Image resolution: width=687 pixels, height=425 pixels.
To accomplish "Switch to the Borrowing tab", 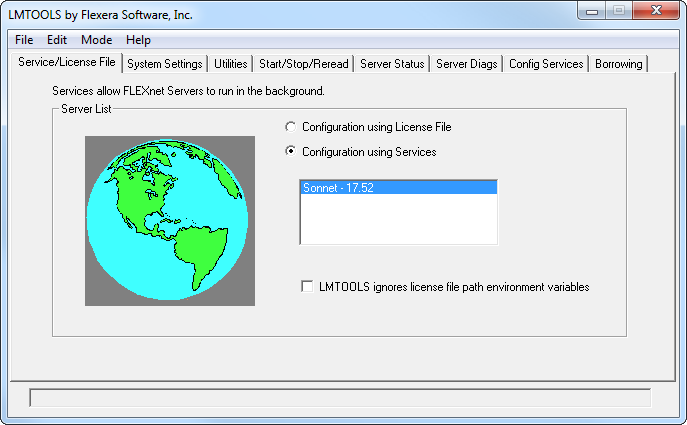I will pos(619,64).
